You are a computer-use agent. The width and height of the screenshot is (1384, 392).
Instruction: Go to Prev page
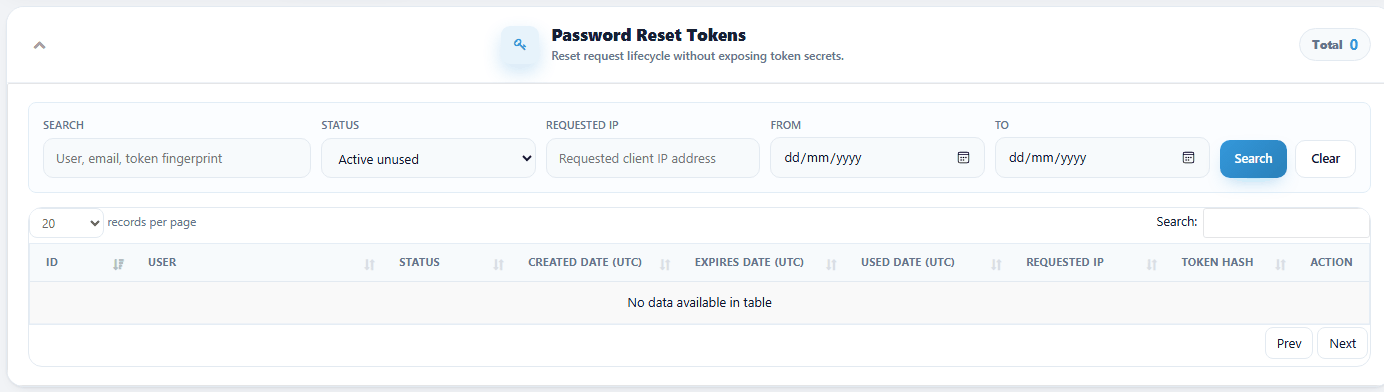[1289, 343]
